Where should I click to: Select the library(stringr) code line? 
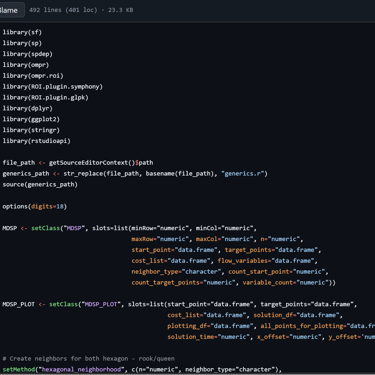click(x=31, y=130)
